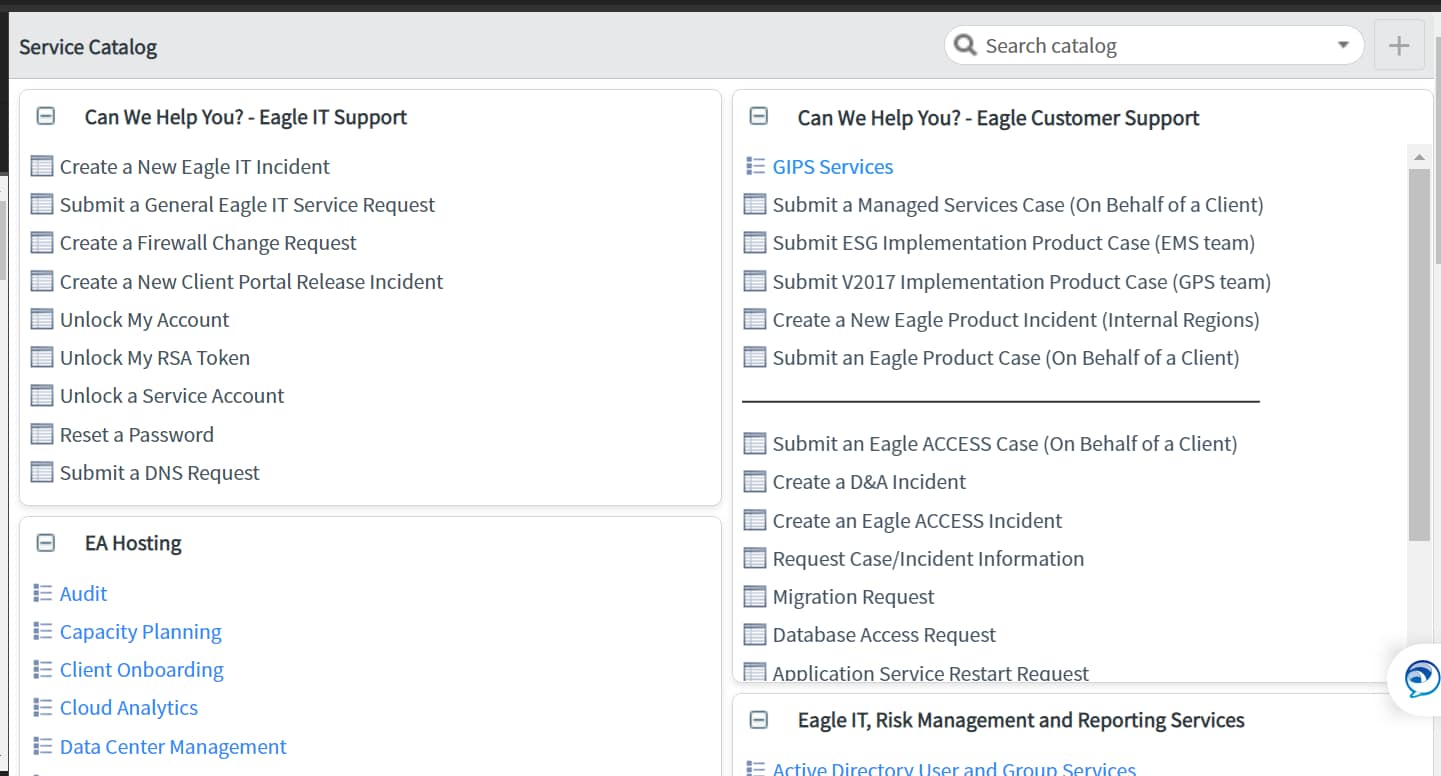Collapse the EA Hosting section
This screenshot has width=1441, height=776.
pos(45,543)
